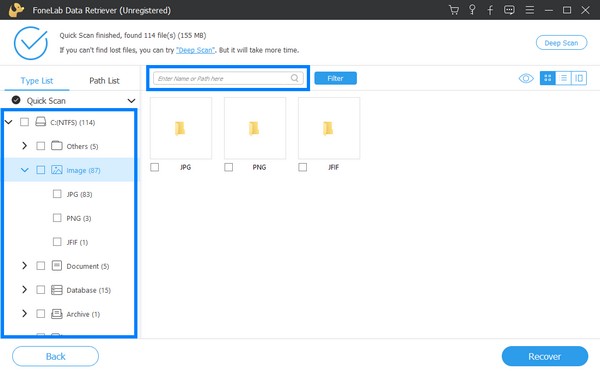Click the C: drive icon
Screen dimensions: 600x379
[x=41, y=122]
